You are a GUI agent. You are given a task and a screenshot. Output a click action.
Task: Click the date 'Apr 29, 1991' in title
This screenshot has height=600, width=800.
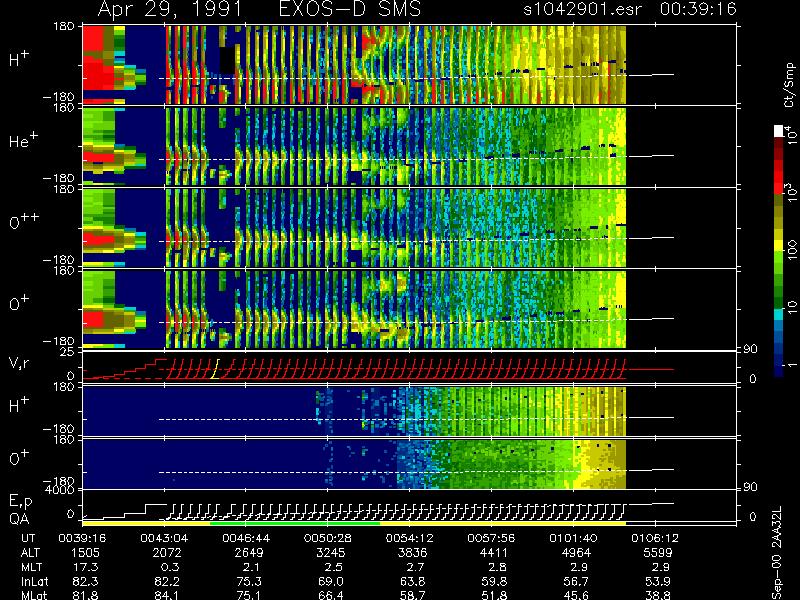[169, 9]
